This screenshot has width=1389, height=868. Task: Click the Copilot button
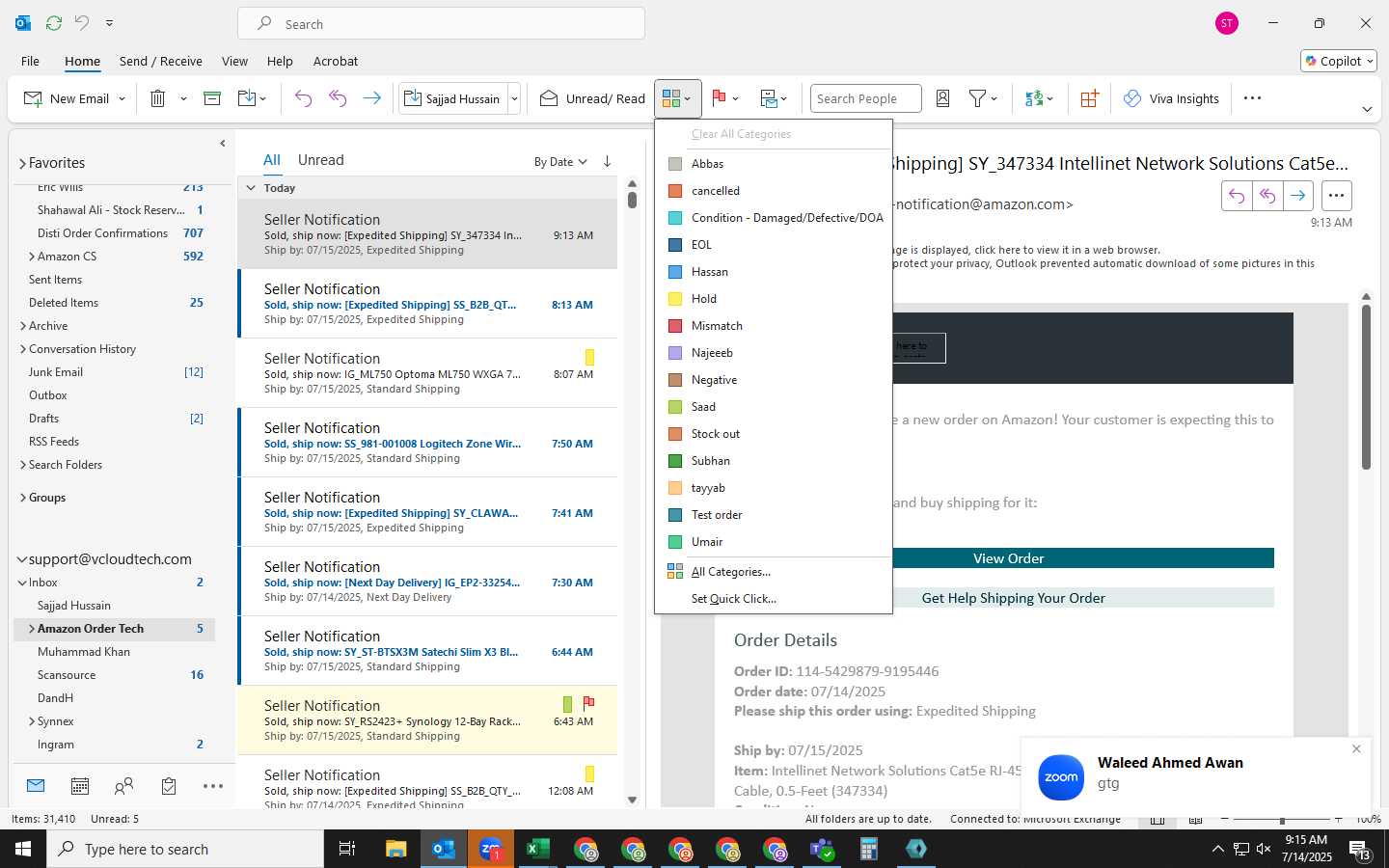coord(1339,61)
